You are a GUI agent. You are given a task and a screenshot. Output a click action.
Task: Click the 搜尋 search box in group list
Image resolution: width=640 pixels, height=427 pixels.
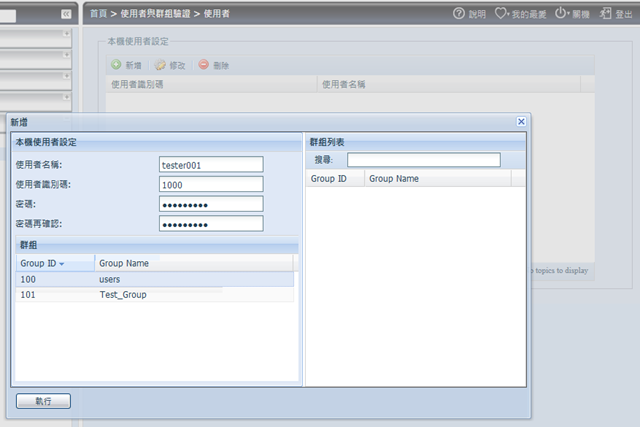pos(424,160)
